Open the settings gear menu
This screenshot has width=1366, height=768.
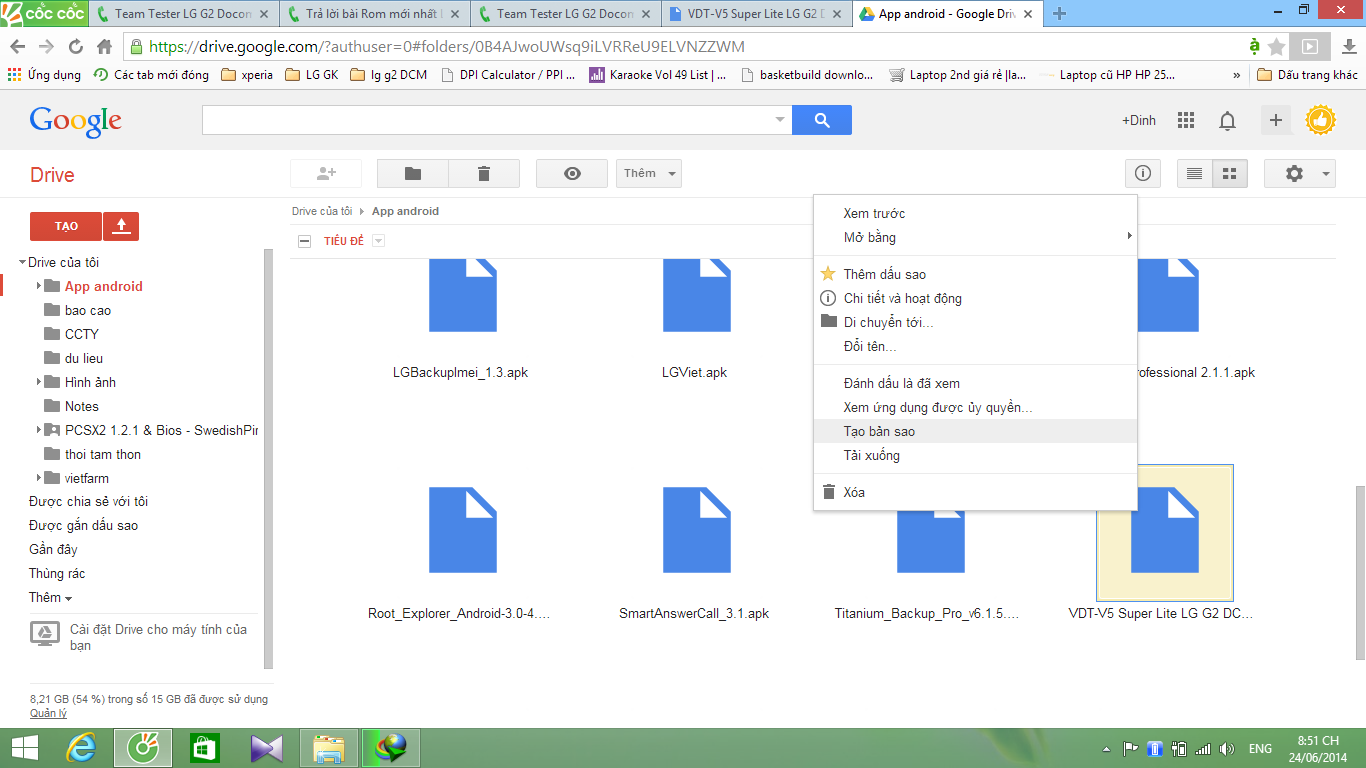coord(1300,173)
